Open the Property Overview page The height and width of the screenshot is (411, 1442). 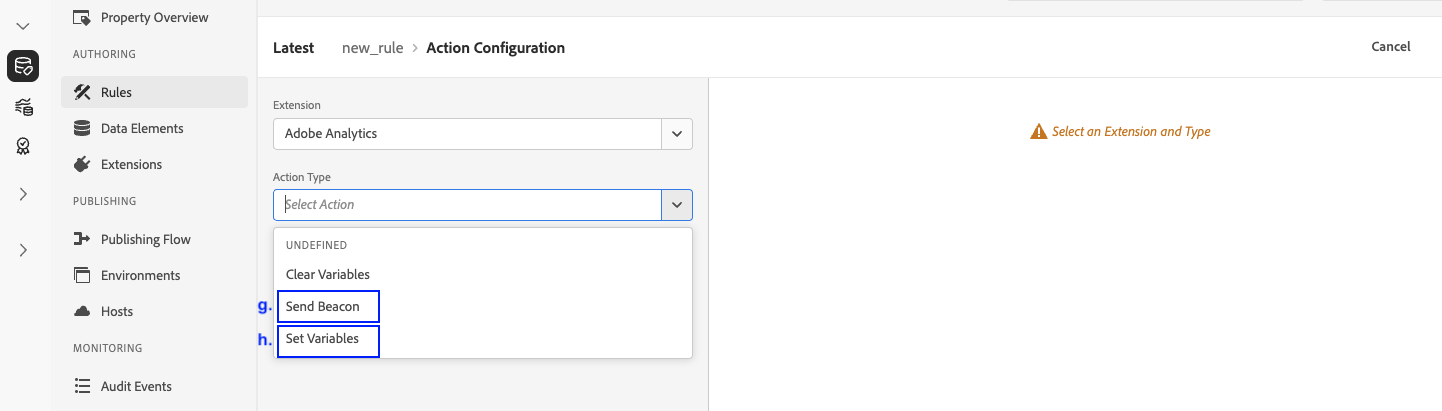tap(154, 17)
